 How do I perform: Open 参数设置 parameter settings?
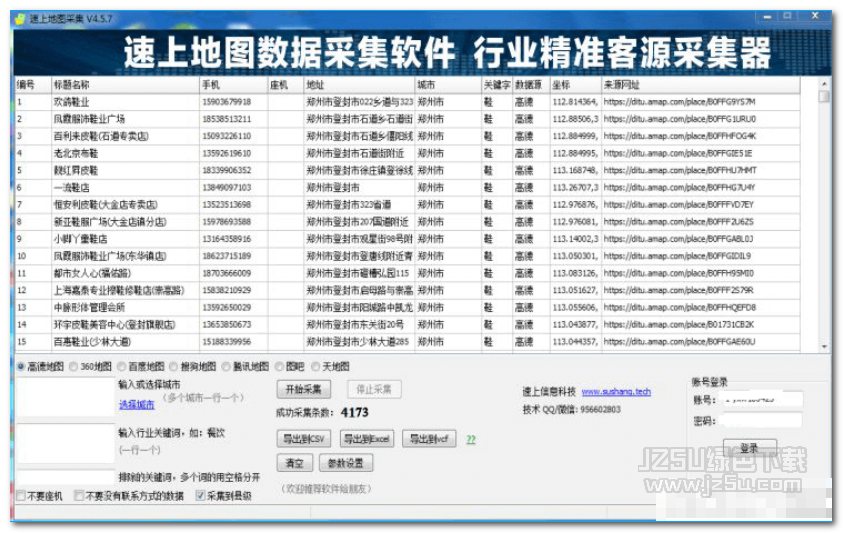pos(346,463)
